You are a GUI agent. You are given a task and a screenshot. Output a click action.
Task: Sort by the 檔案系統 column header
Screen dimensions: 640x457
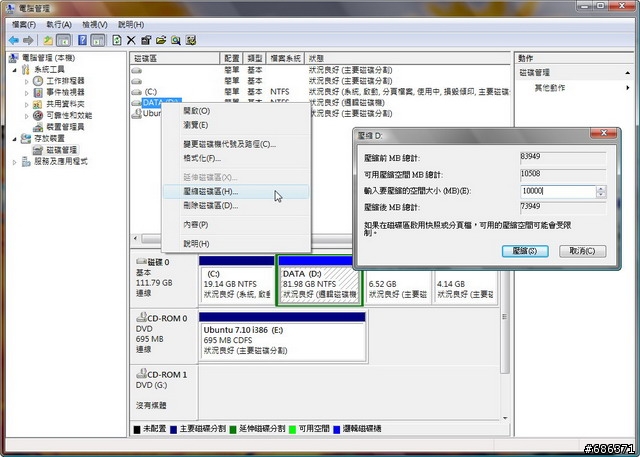(x=285, y=58)
